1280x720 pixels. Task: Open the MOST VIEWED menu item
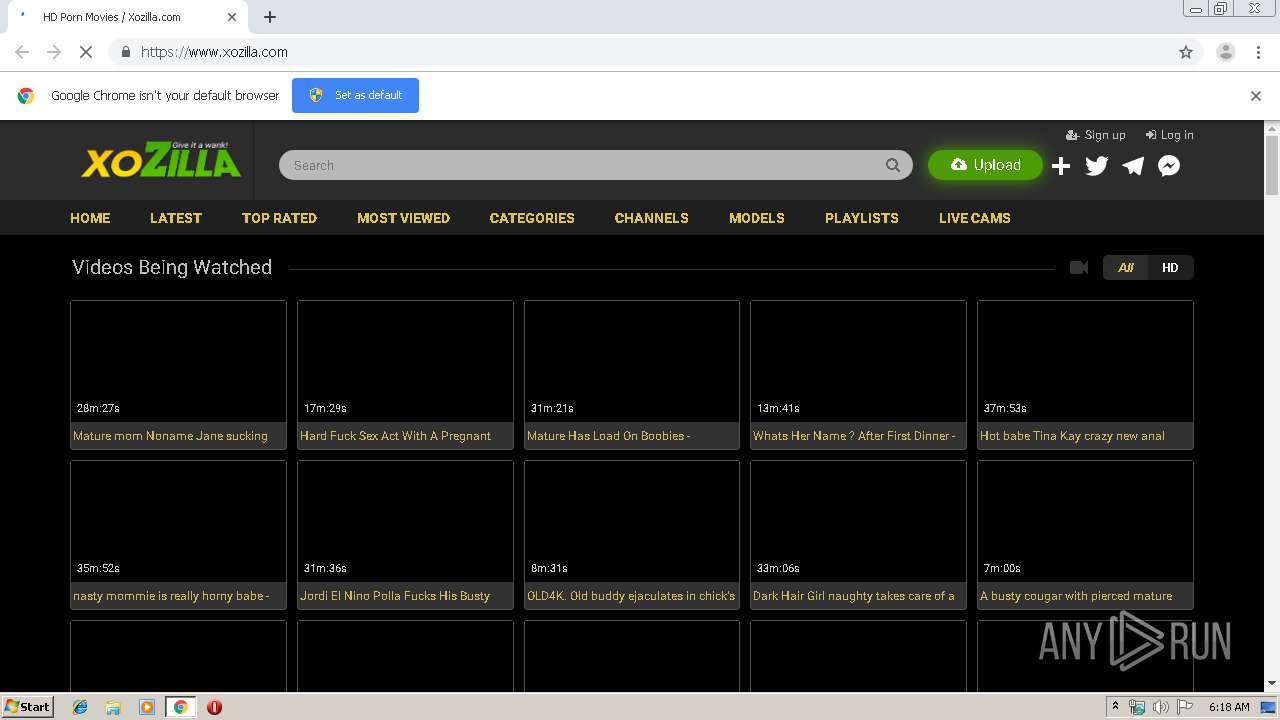403,218
